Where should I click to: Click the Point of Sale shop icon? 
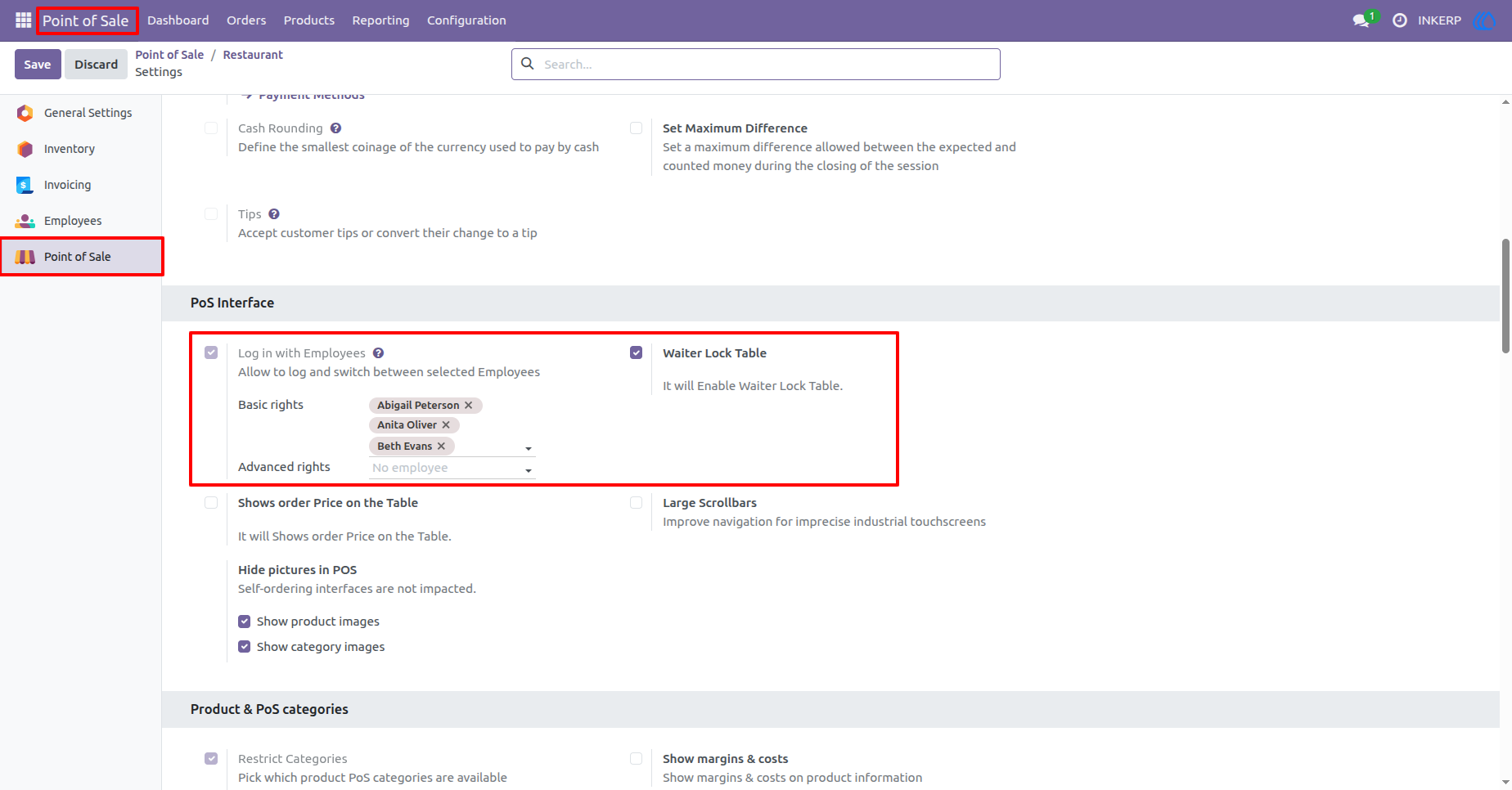pos(25,257)
